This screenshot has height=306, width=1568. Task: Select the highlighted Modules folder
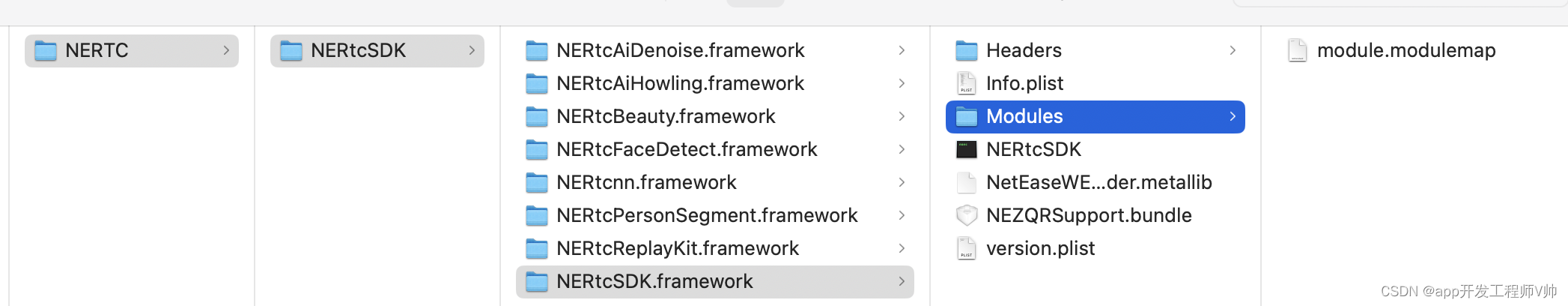click(1096, 117)
